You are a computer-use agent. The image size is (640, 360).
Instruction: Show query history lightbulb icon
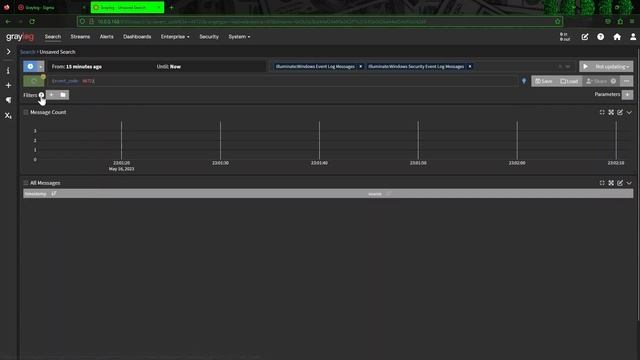click(x=524, y=81)
